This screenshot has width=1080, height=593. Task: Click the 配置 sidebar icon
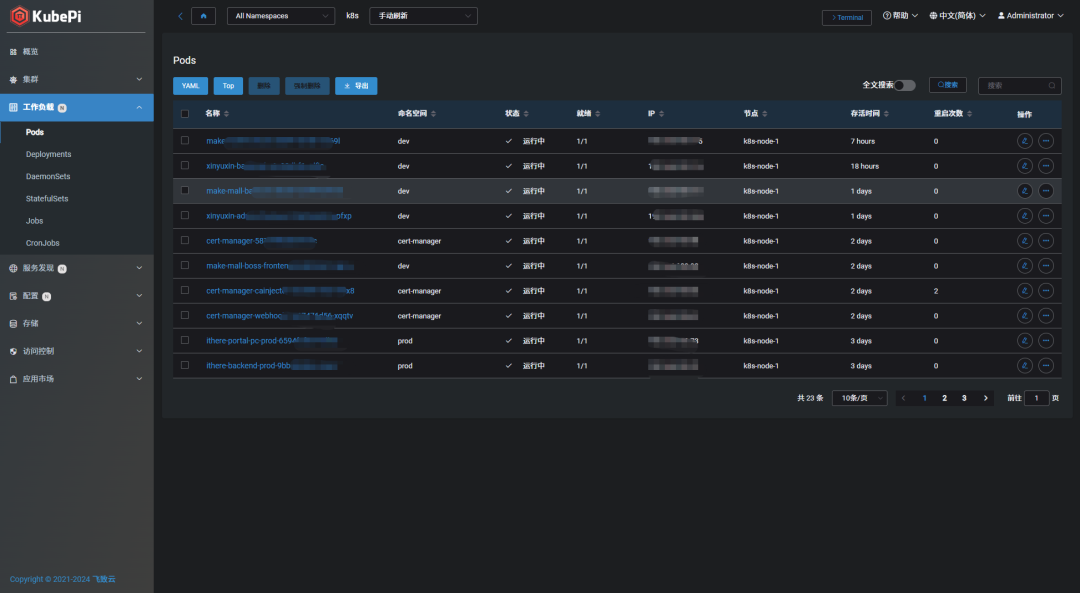pos(13,296)
